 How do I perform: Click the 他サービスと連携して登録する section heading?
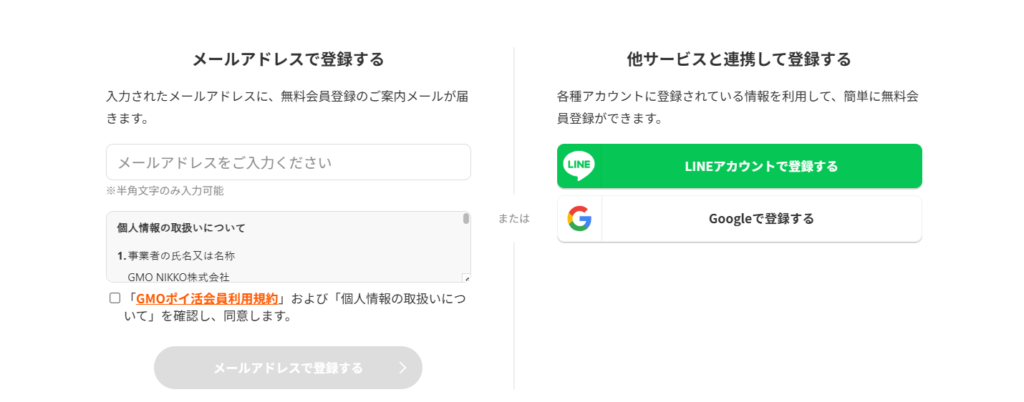[x=739, y=60]
